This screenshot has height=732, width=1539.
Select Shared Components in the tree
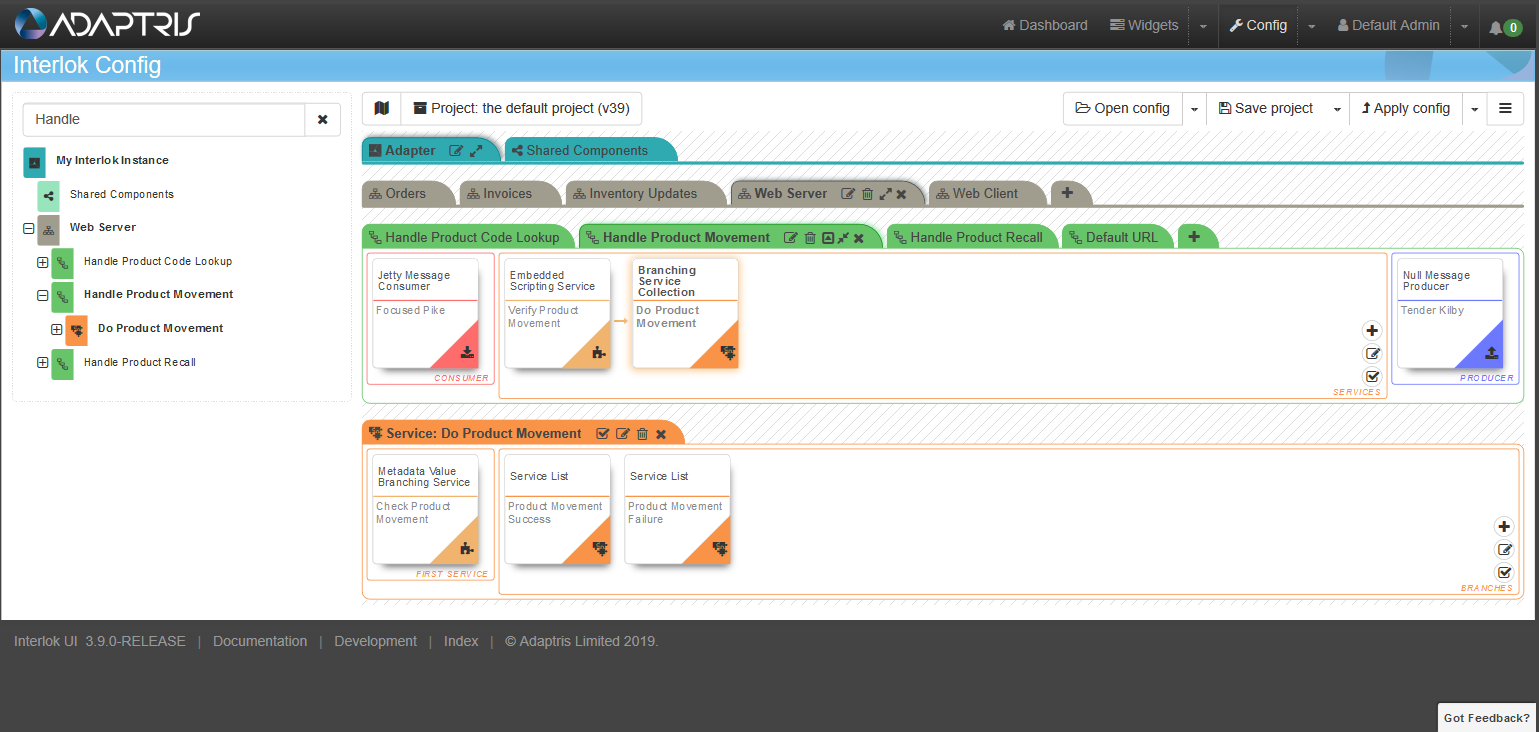tap(122, 195)
